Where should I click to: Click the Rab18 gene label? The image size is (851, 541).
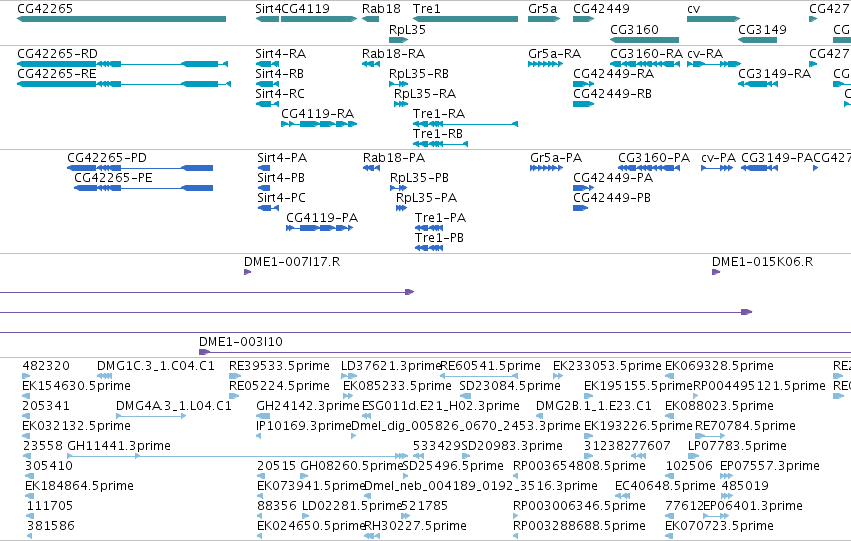click(381, 9)
